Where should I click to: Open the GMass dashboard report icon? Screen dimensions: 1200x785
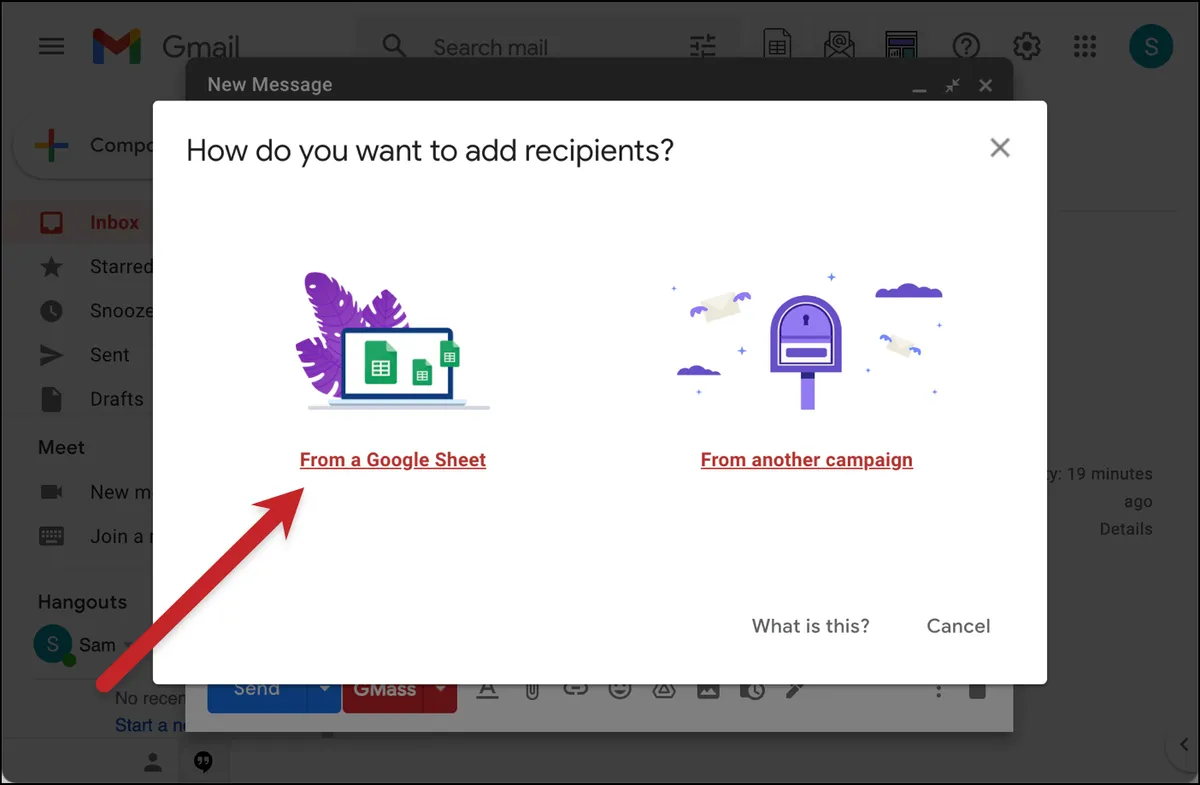[902, 46]
